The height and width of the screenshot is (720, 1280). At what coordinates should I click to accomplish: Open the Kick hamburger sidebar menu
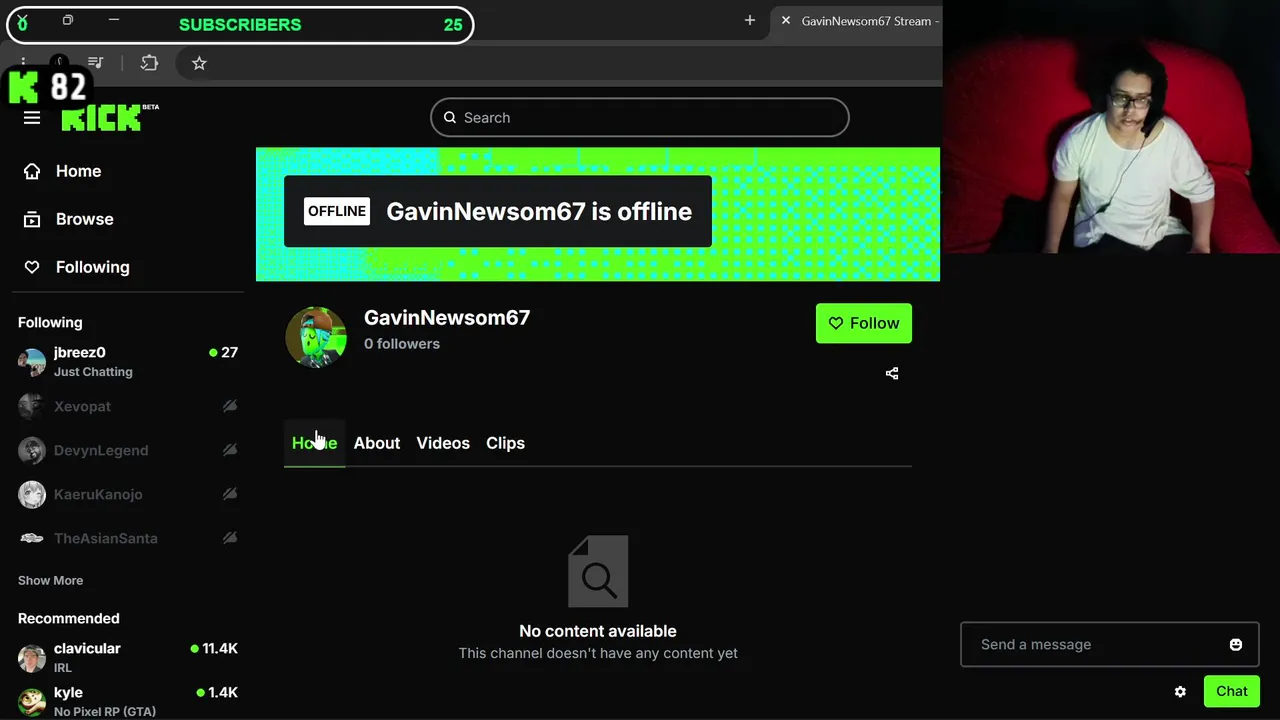(x=32, y=118)
